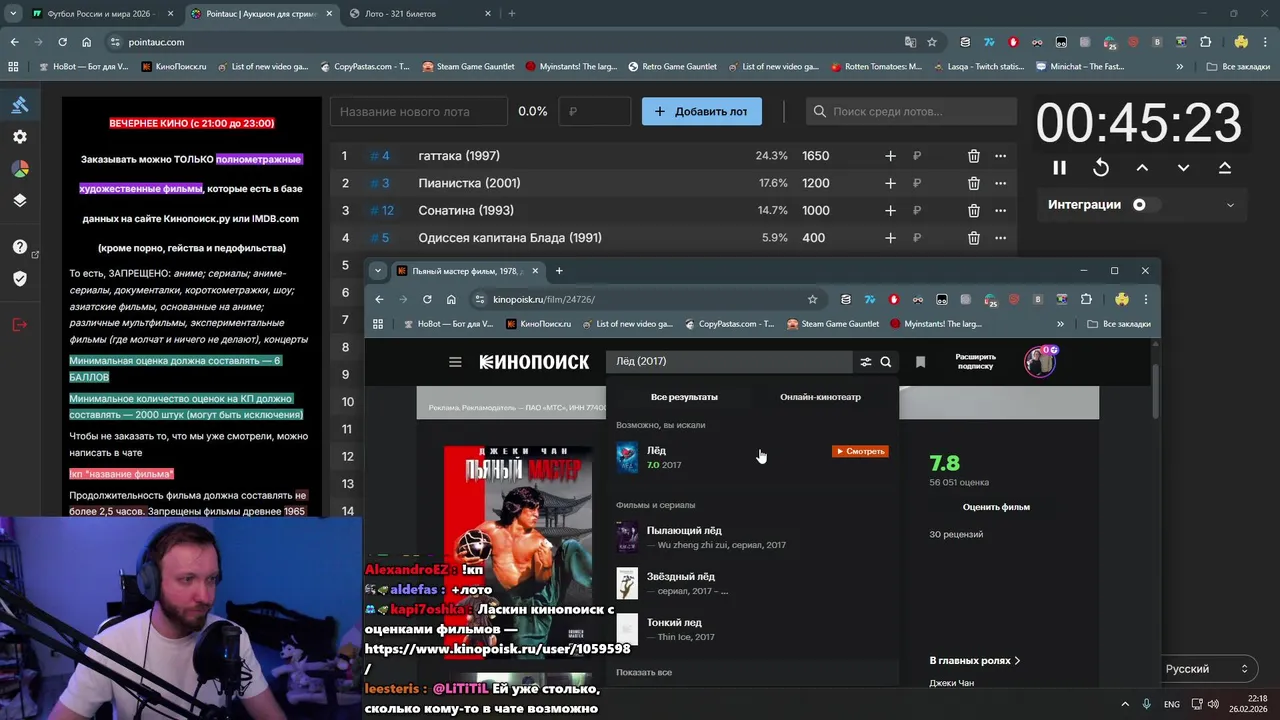The height and width of the screenshot is (720, 1280).
Task: Open Kinopoisk search filter sliders icon
Action: (865, 362)
